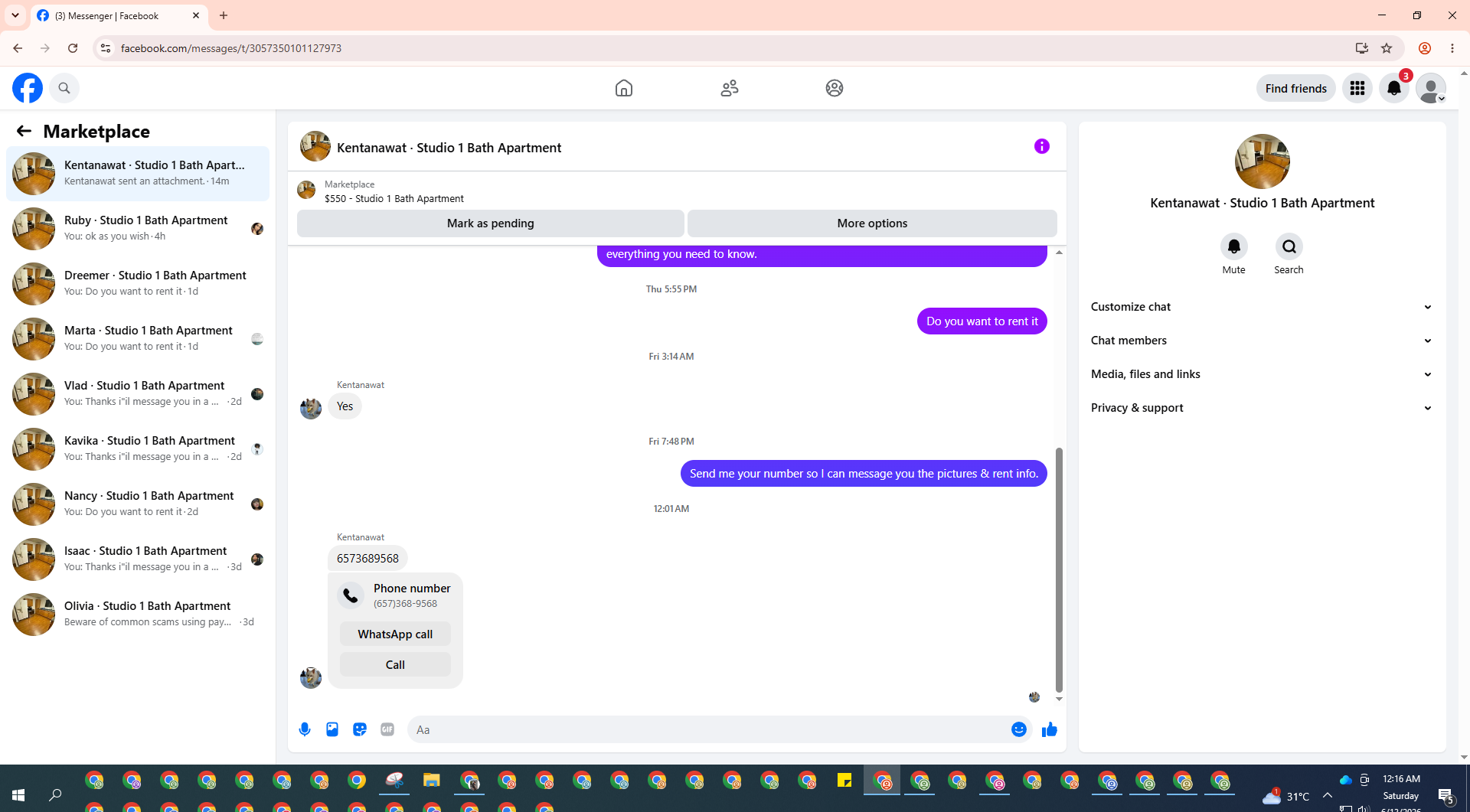The height and width of the screenshot is (812, 1470).
Task: Click Kentanawat's avatar beside the Yes message
Action: pos(311,408)
